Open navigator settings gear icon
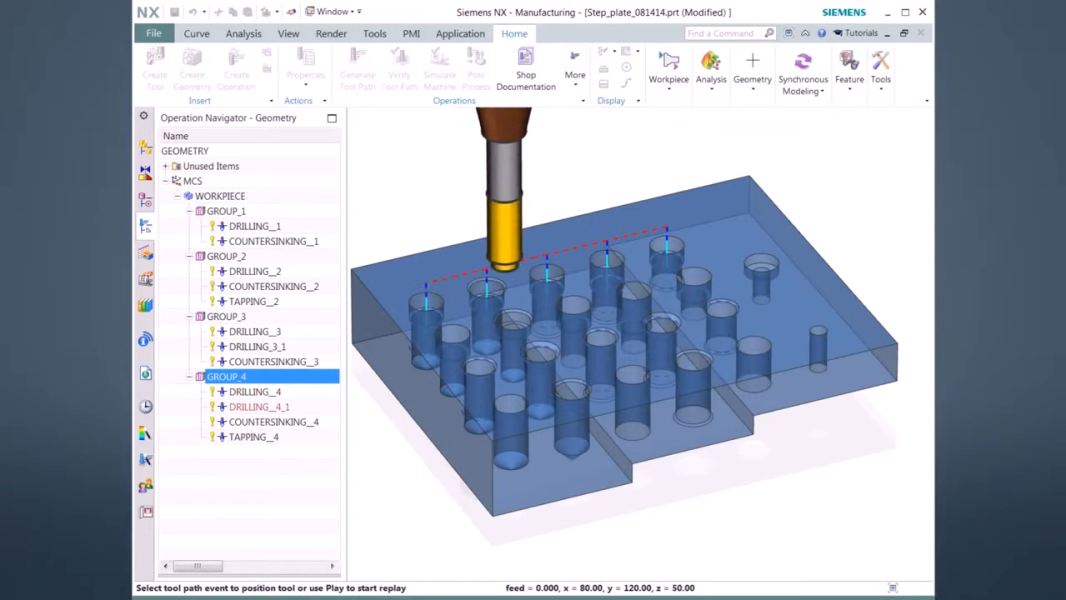The height and width of the screenshot is (600, 1066). pos(144,116)
